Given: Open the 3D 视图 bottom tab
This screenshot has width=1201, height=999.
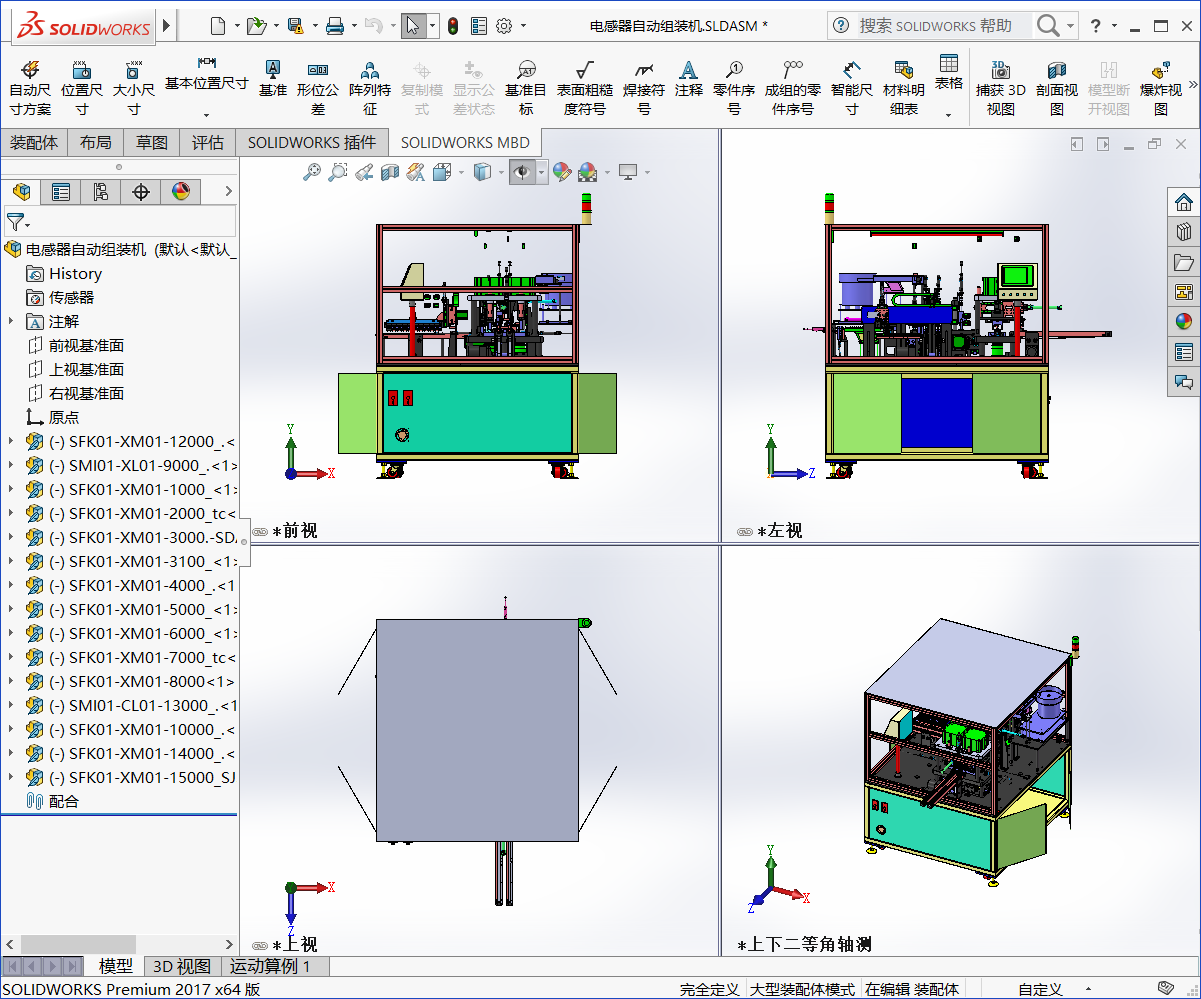Looking at the screenshot, I should pos(181,966).
